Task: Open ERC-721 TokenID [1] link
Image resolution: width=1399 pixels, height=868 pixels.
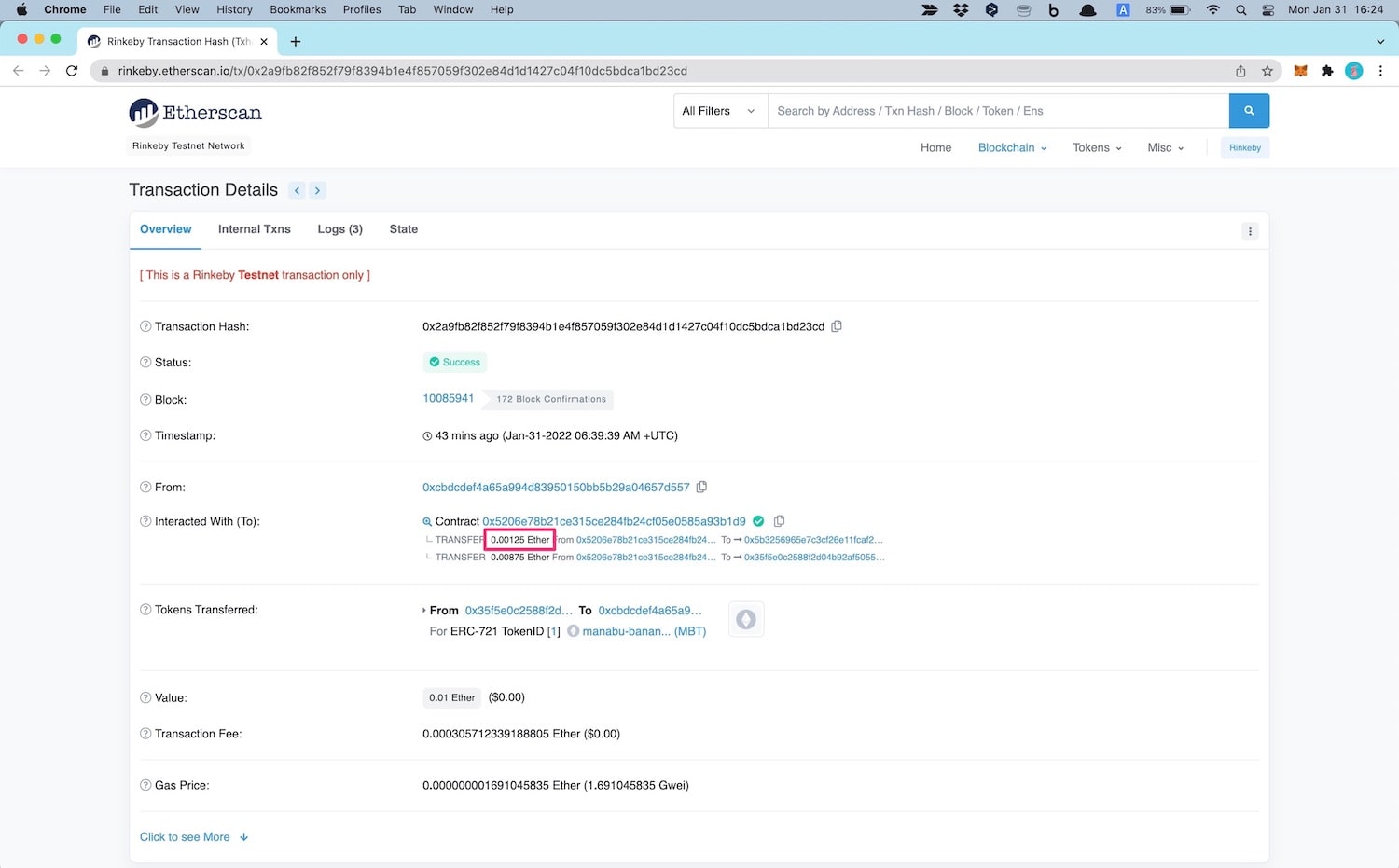Action: [x=553, y=631]
